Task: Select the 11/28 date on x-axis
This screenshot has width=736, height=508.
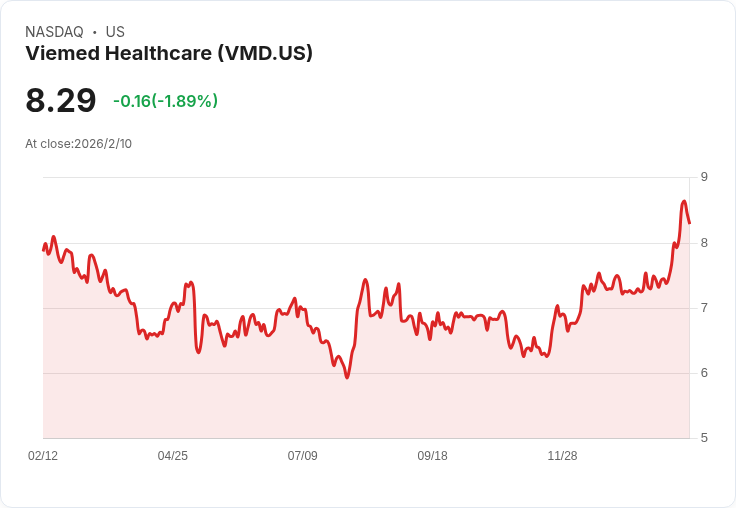Action: 562,455
